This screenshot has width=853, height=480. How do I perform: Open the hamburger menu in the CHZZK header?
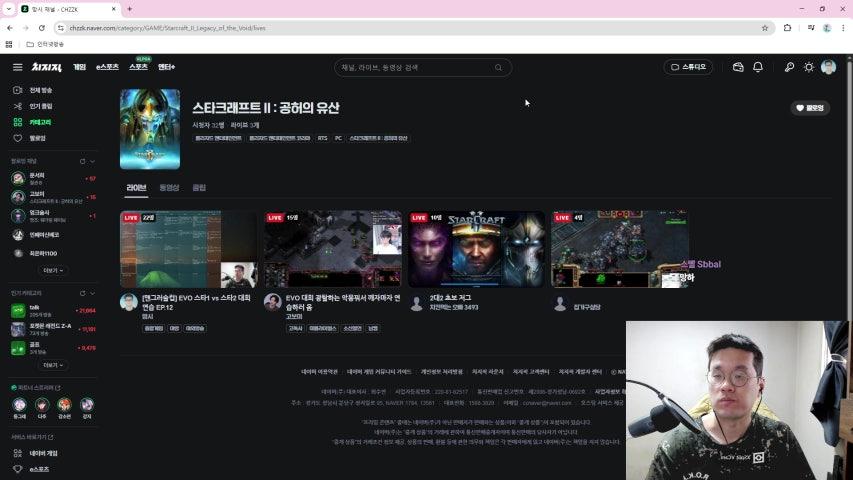(17, 67)
